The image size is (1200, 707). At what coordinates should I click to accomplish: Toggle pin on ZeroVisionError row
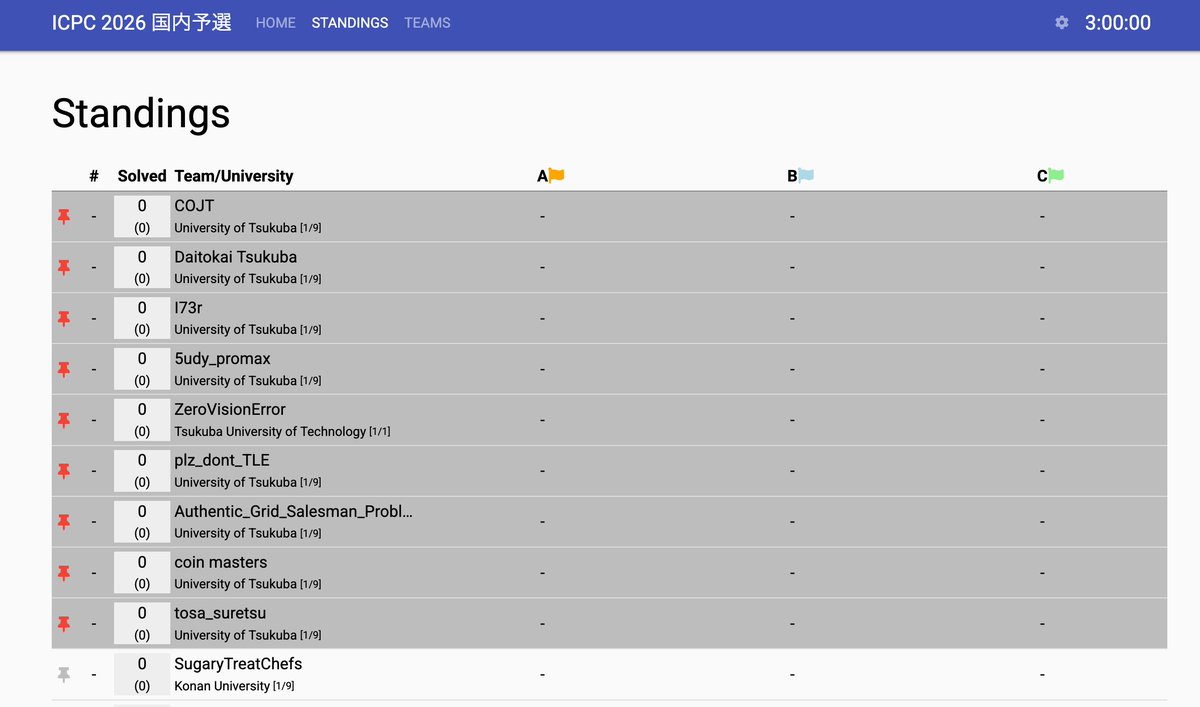click(64, 420)
